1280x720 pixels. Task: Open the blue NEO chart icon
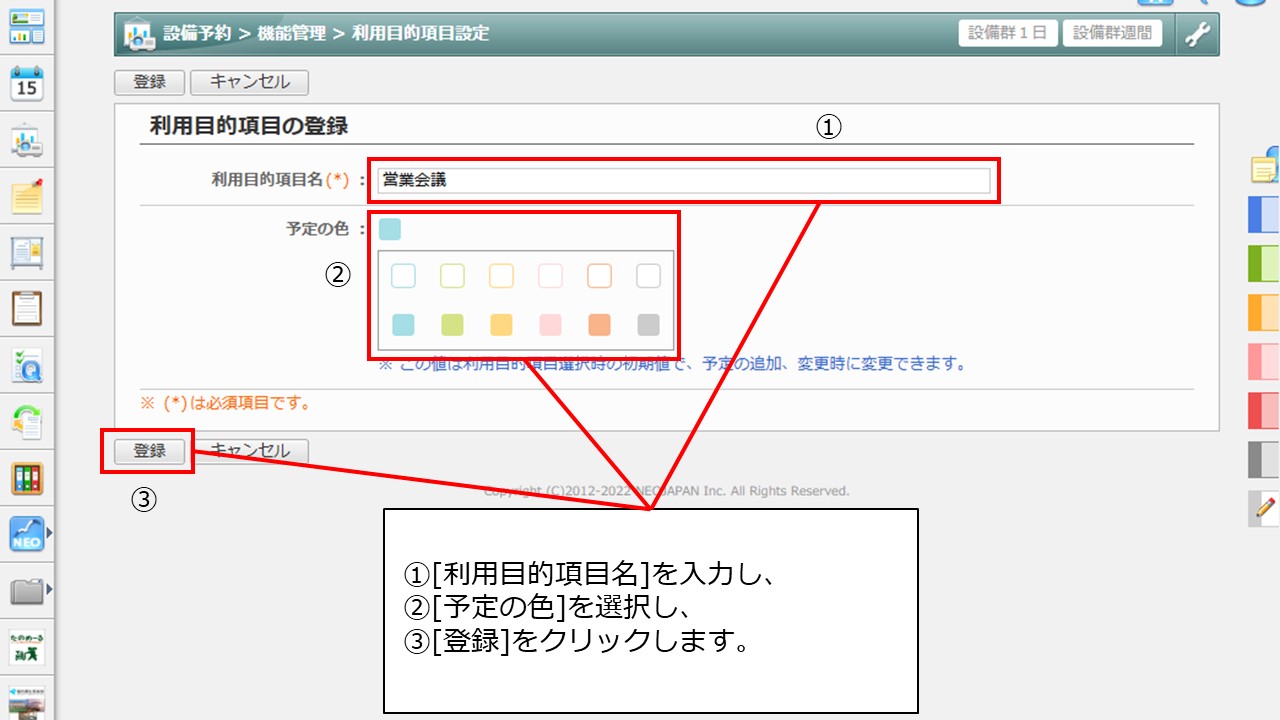[27, 535]
